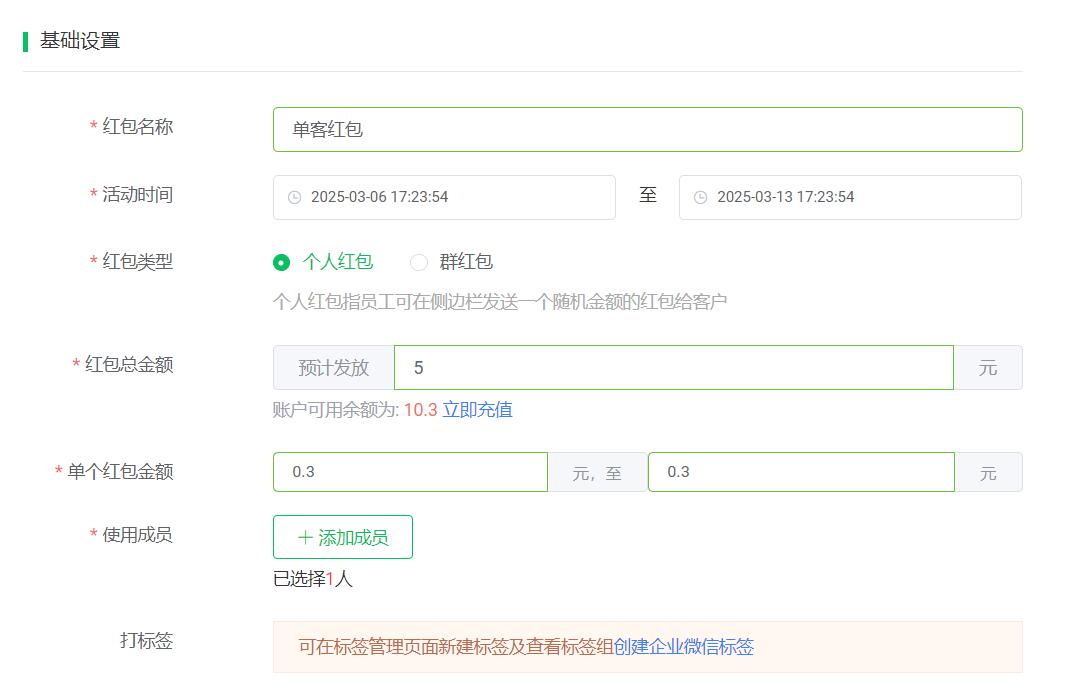Click the 使用成员 label
The image size is (1083, 683).
coord(137,535)
